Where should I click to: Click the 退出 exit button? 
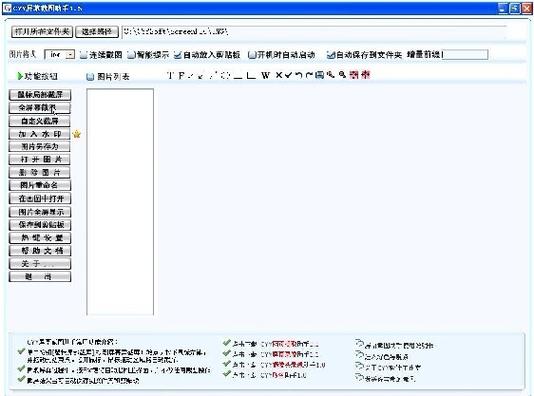[40, 276]
